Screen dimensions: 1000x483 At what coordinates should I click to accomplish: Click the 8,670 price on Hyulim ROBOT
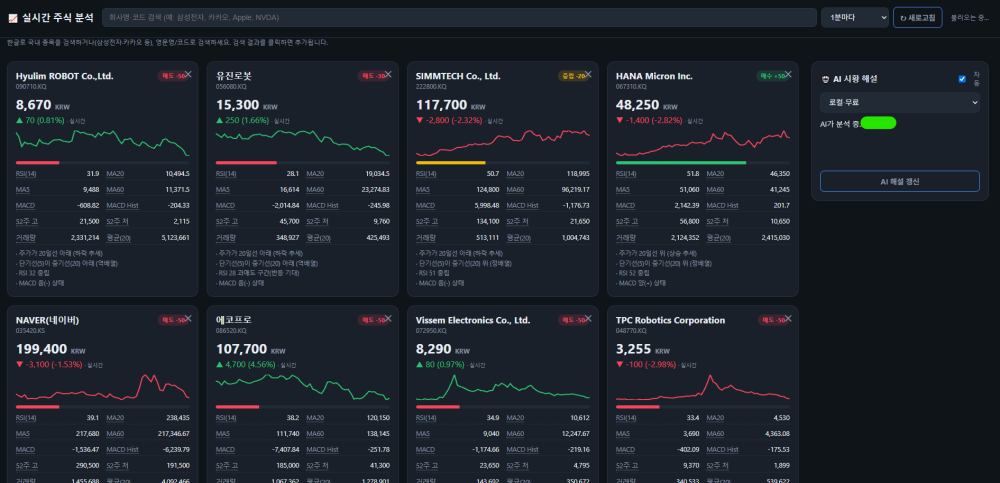[x=34, y=105]
